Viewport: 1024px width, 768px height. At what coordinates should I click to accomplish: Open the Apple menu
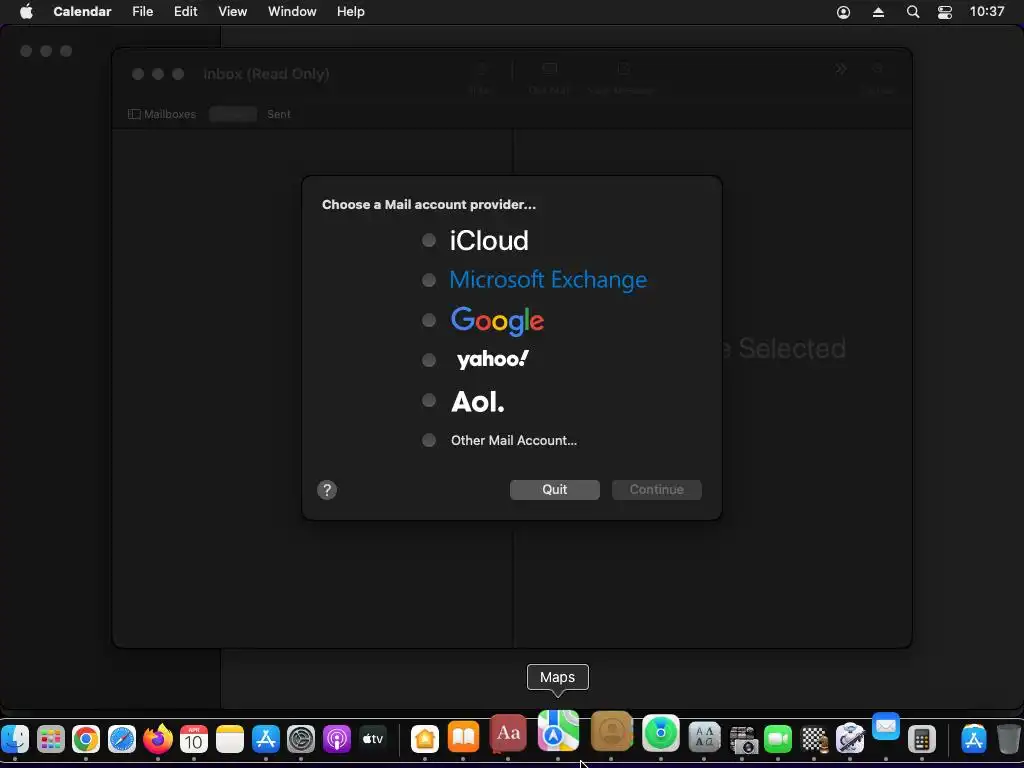tap(26, 12)
